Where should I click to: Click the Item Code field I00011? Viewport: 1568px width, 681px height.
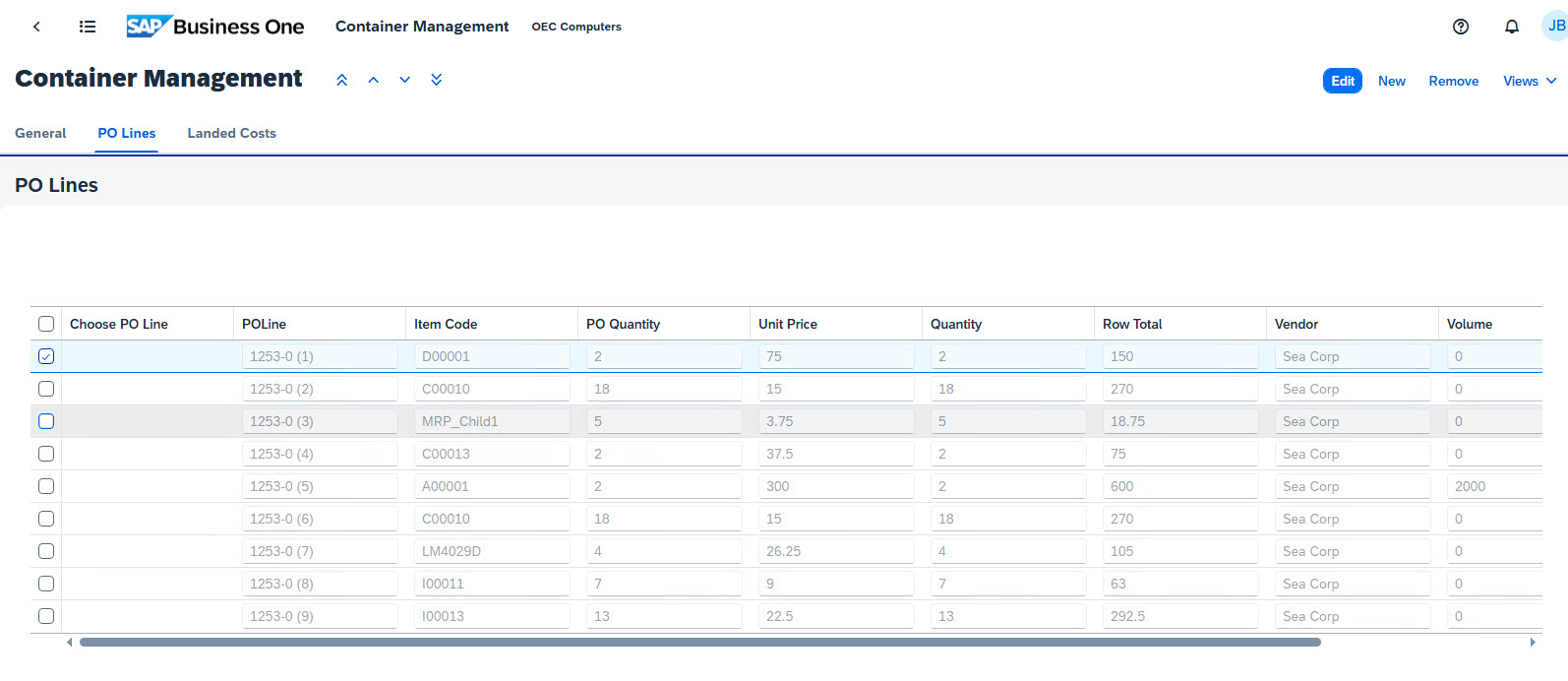(492, 584)
